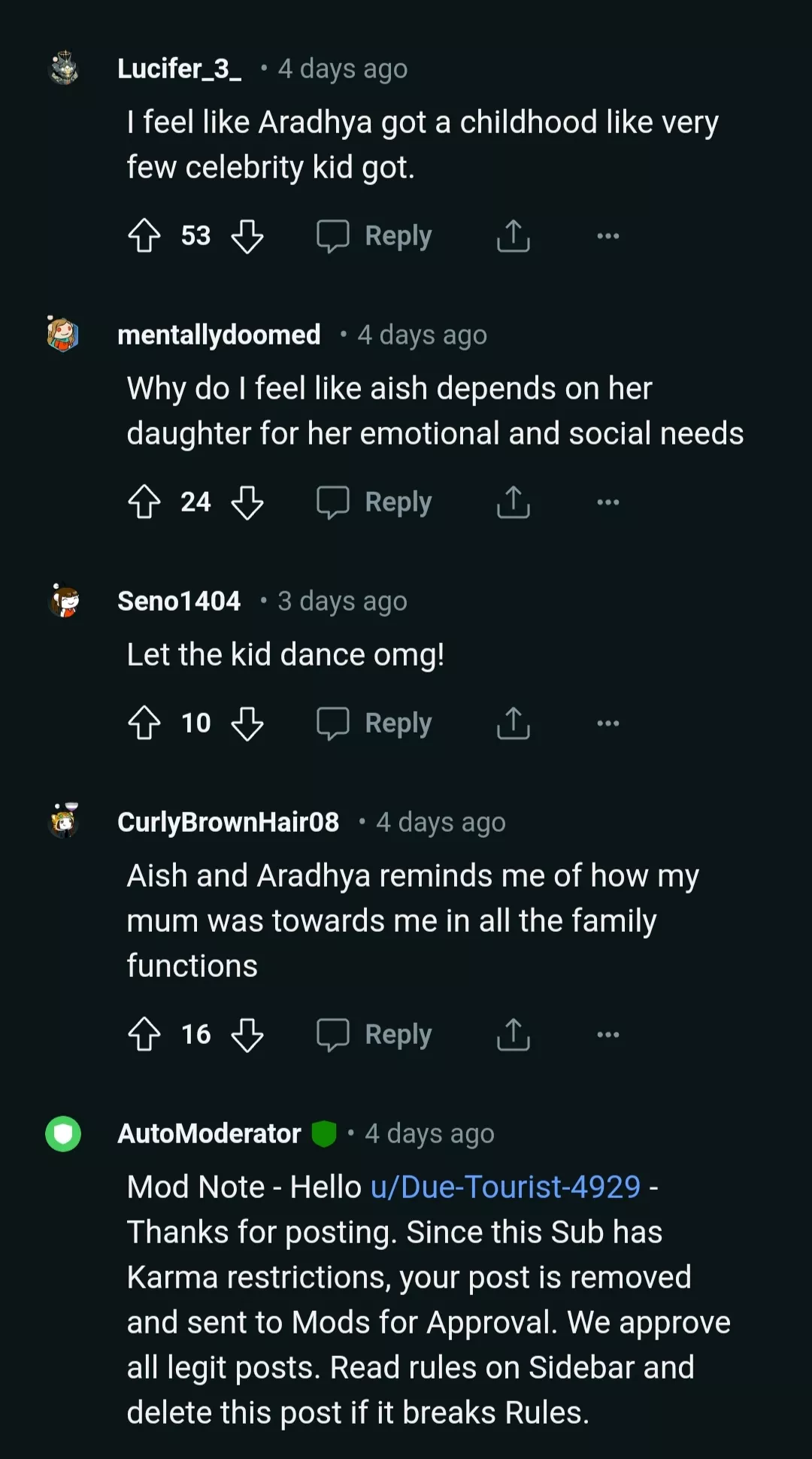This screenshot has width=812, height=1459.
Task: Downvote Lucifer_3_'s comment
Action: tap(247, 235)
